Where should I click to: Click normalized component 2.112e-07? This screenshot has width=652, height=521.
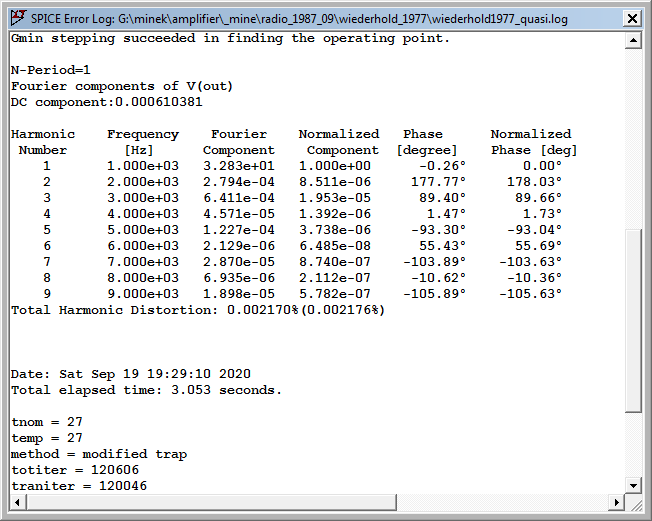335,277
